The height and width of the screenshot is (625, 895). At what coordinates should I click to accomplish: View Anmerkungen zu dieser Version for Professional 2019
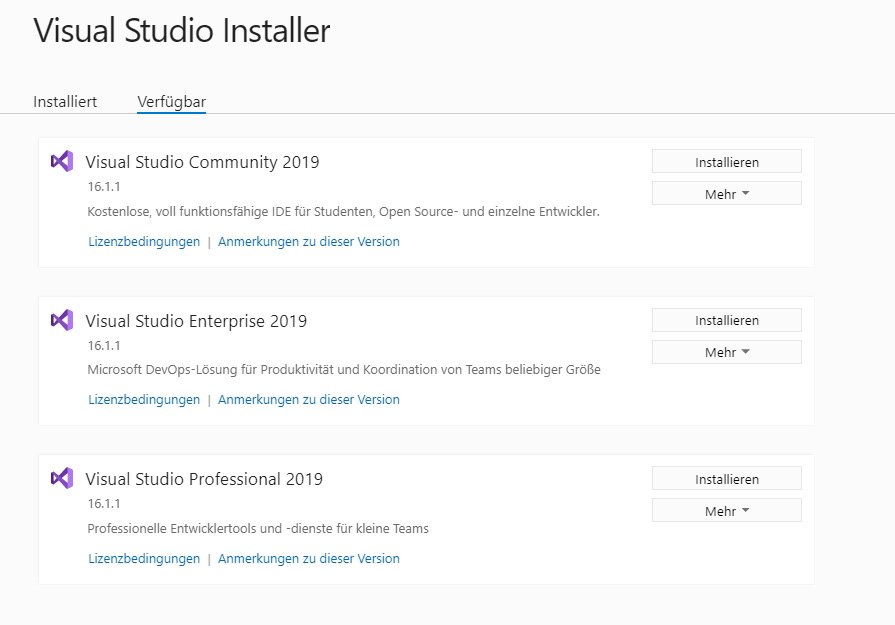(307, 558)
